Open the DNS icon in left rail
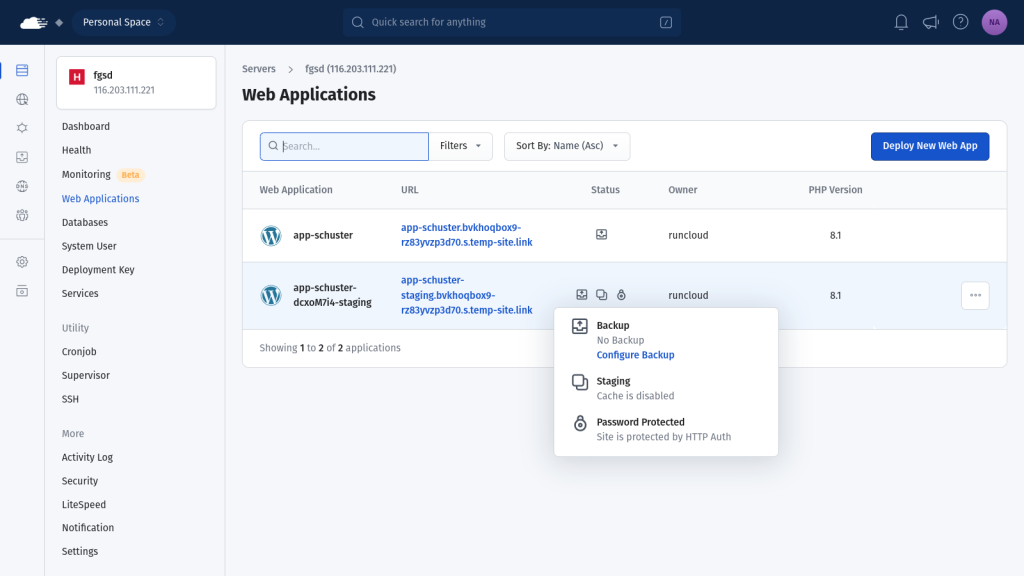Screen dimensions: 1024x576 pyautogui.click(x=22, y=186)
